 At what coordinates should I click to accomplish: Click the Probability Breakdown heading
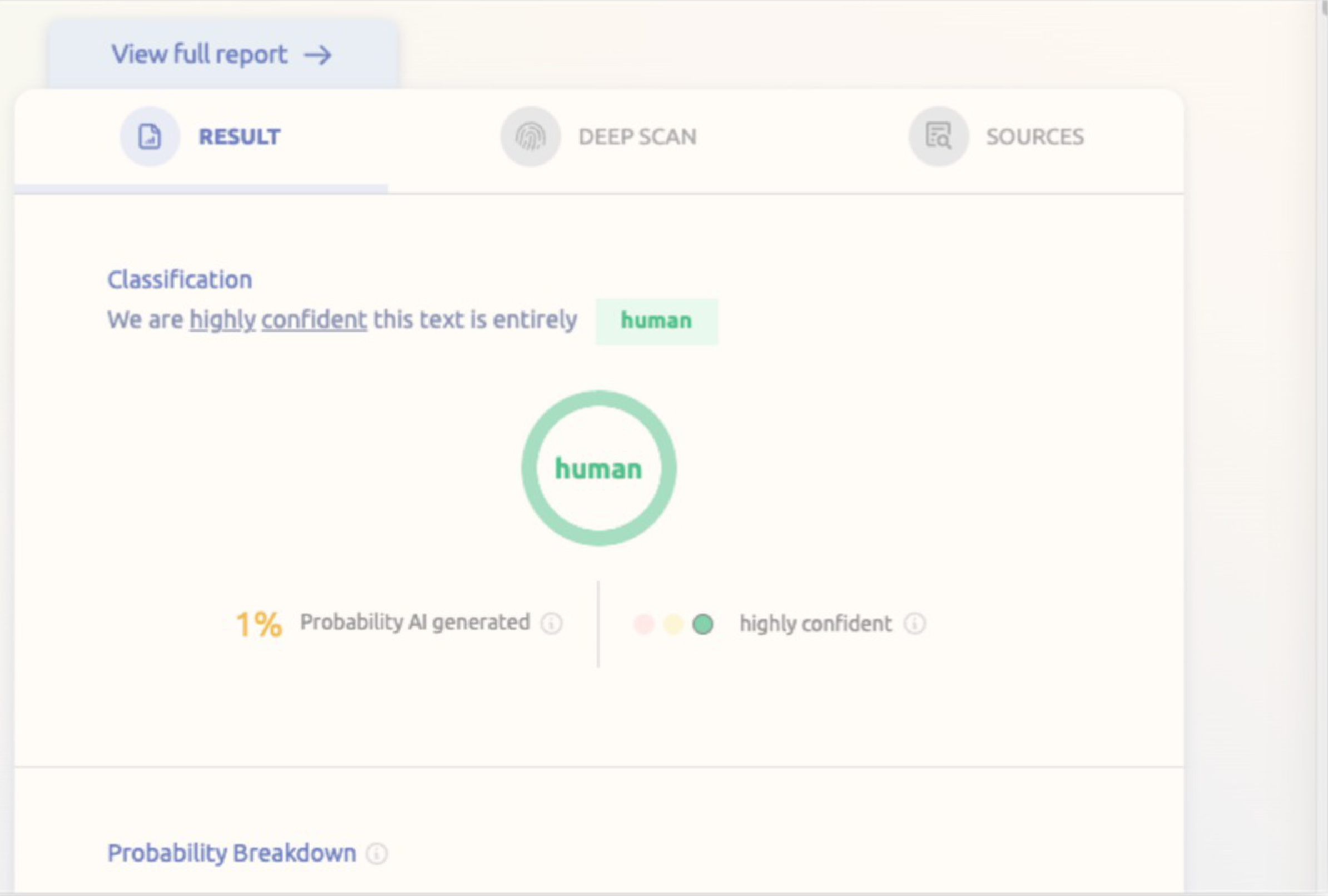(232, 853)
